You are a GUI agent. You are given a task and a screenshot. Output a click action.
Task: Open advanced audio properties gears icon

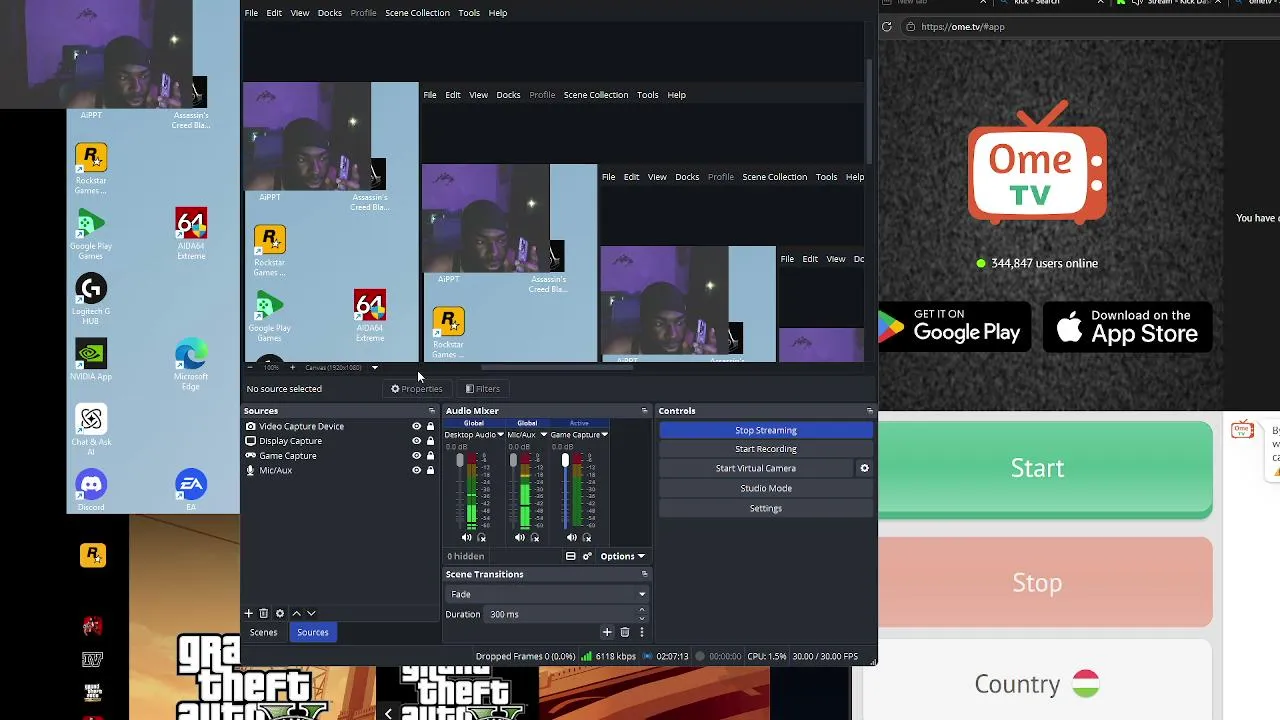pos(587,556)
